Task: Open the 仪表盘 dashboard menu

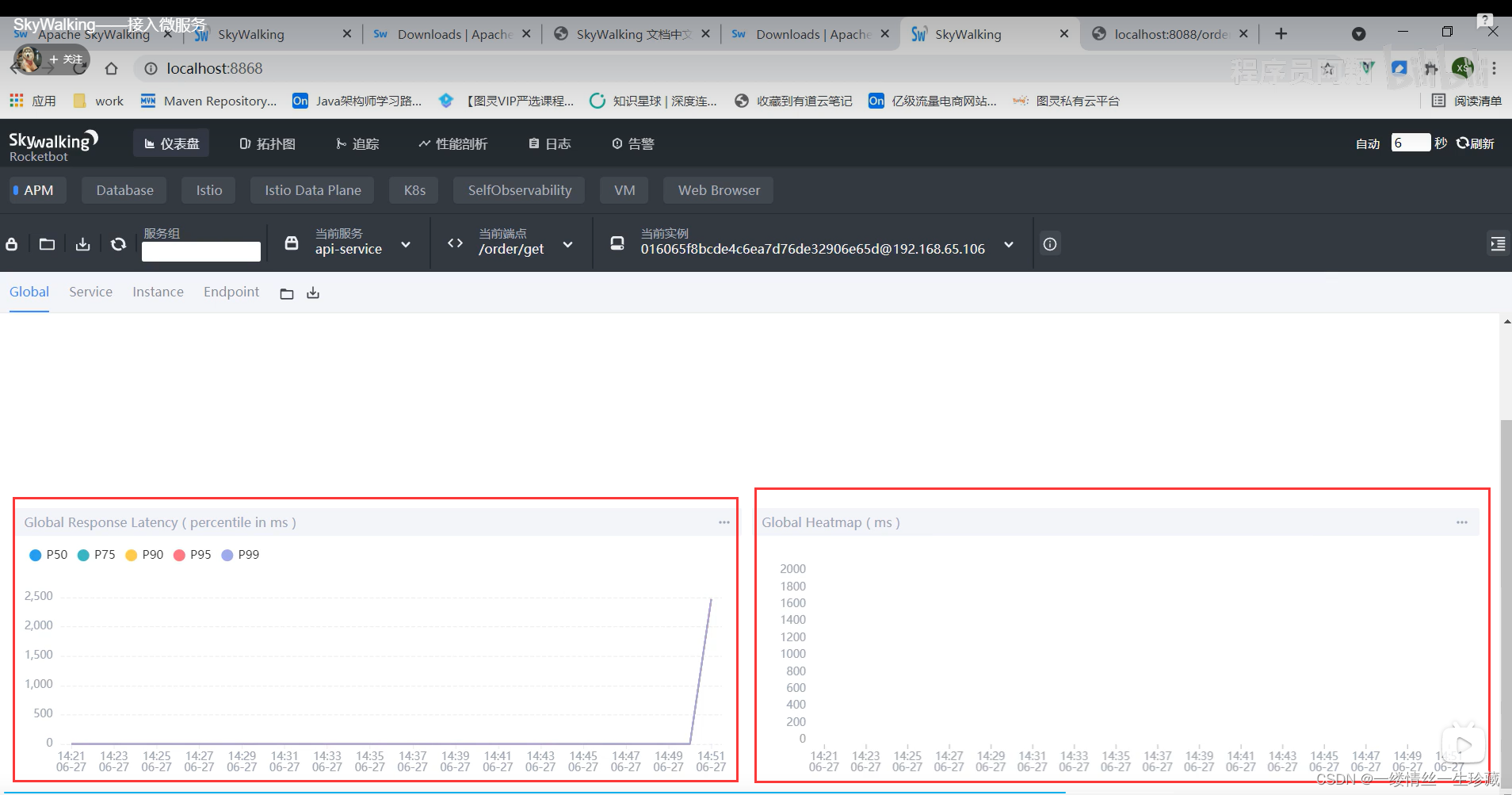Action: (x=171, y=143)
